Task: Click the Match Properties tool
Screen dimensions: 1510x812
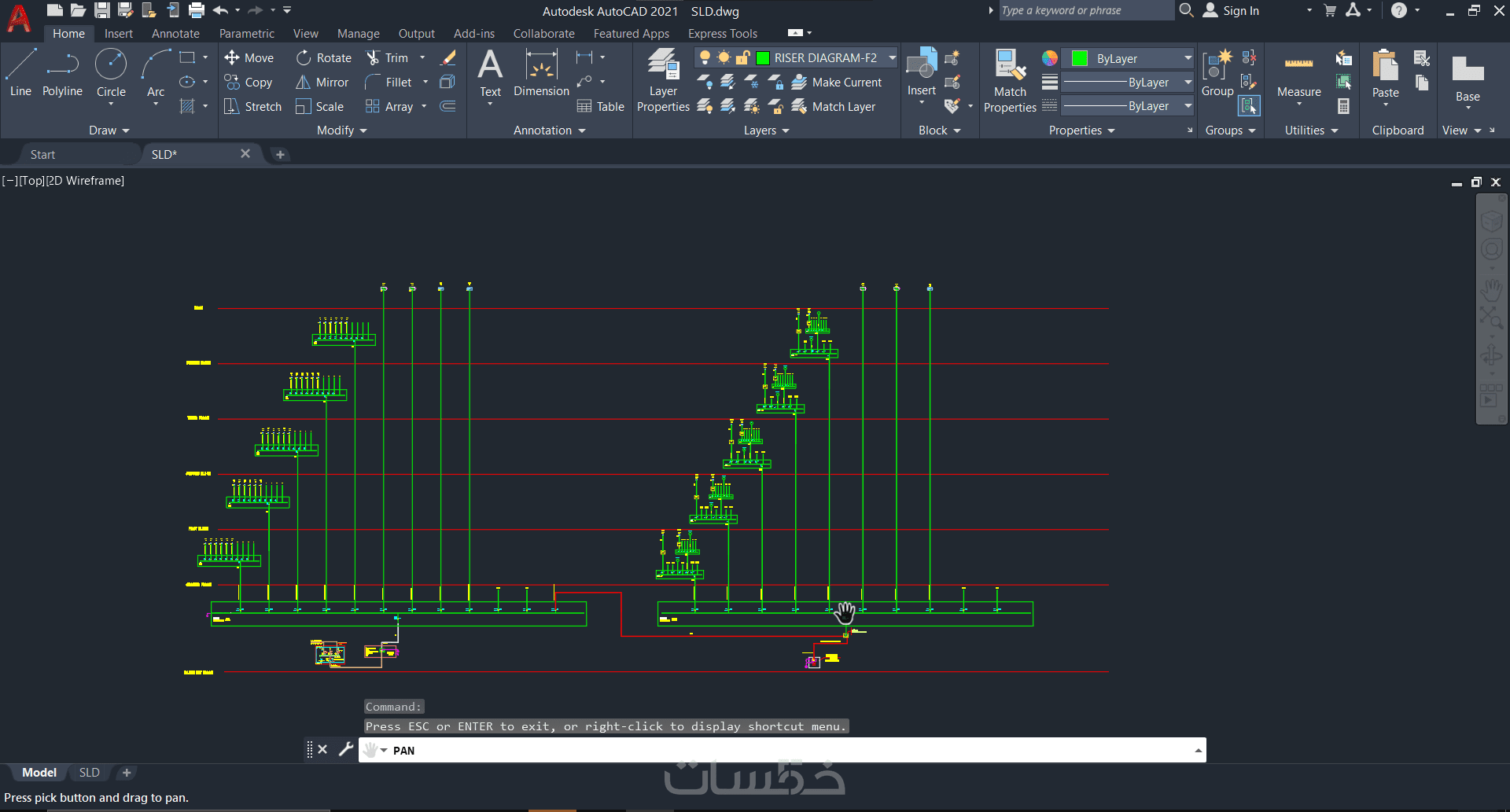Action: point(1010,79)
